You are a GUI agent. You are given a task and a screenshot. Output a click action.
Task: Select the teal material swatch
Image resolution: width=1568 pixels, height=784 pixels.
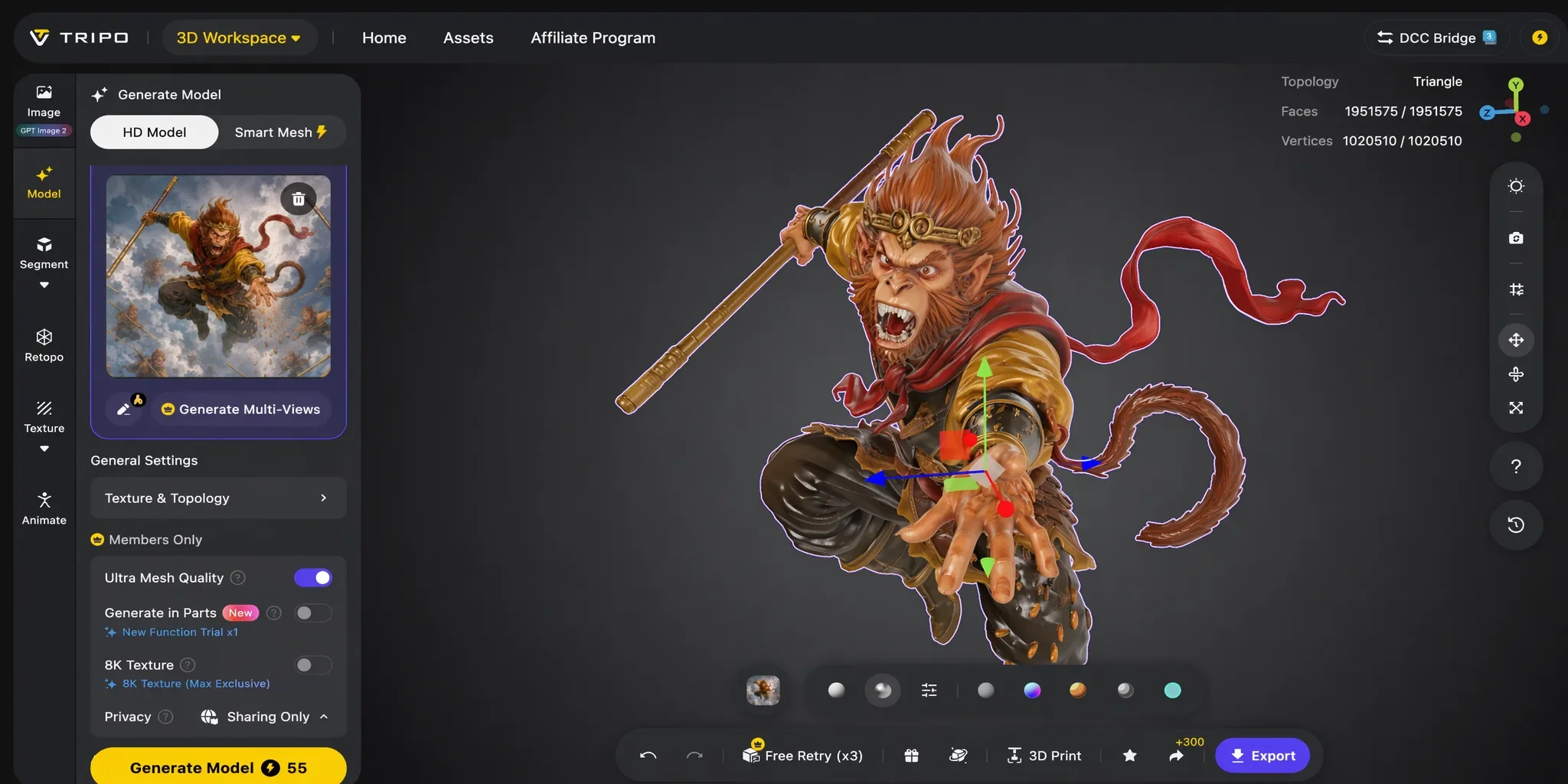pos(1172,691)
